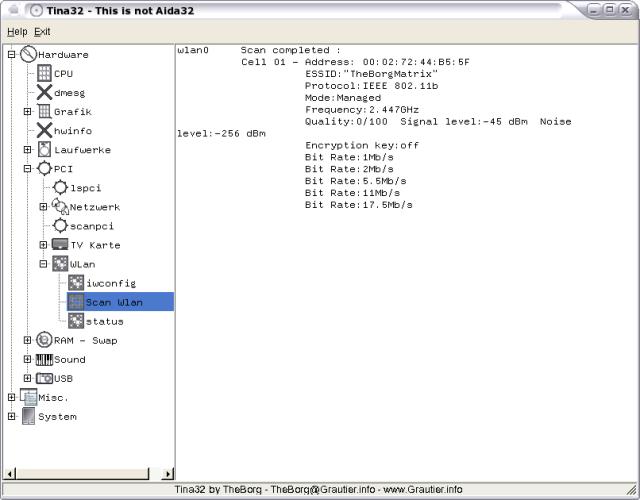This screenshot has width=640, height=500.
Task: Click the iwconfig icon
Action: (76, 283)
